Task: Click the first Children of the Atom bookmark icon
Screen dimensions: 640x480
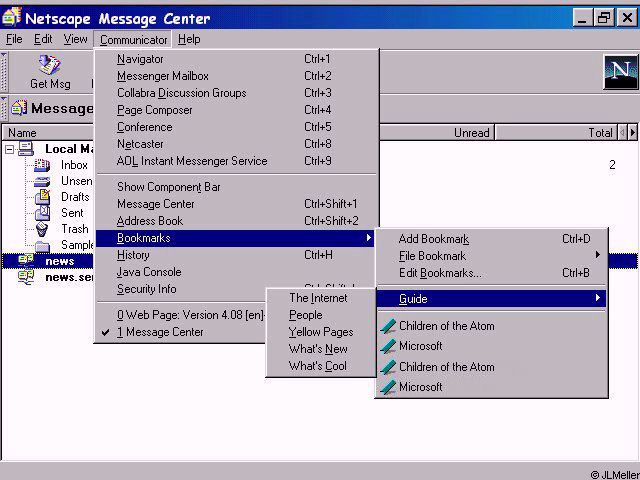Action: pos(388,326)
